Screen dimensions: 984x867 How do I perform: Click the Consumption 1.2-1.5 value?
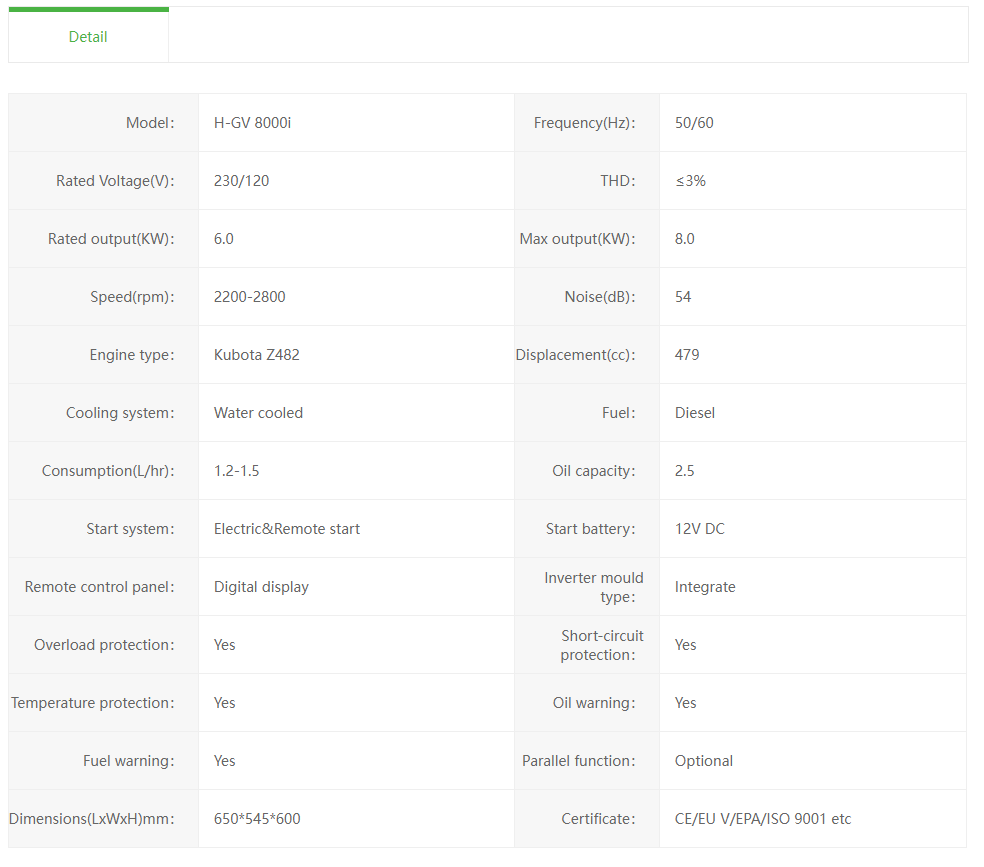click(x=236, y=471)
